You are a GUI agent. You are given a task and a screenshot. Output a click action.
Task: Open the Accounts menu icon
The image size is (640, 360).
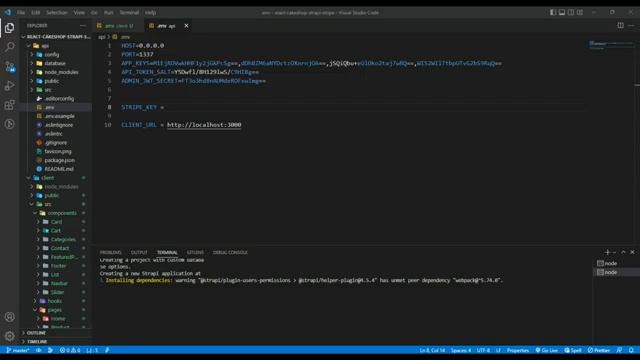coord(9,317)
